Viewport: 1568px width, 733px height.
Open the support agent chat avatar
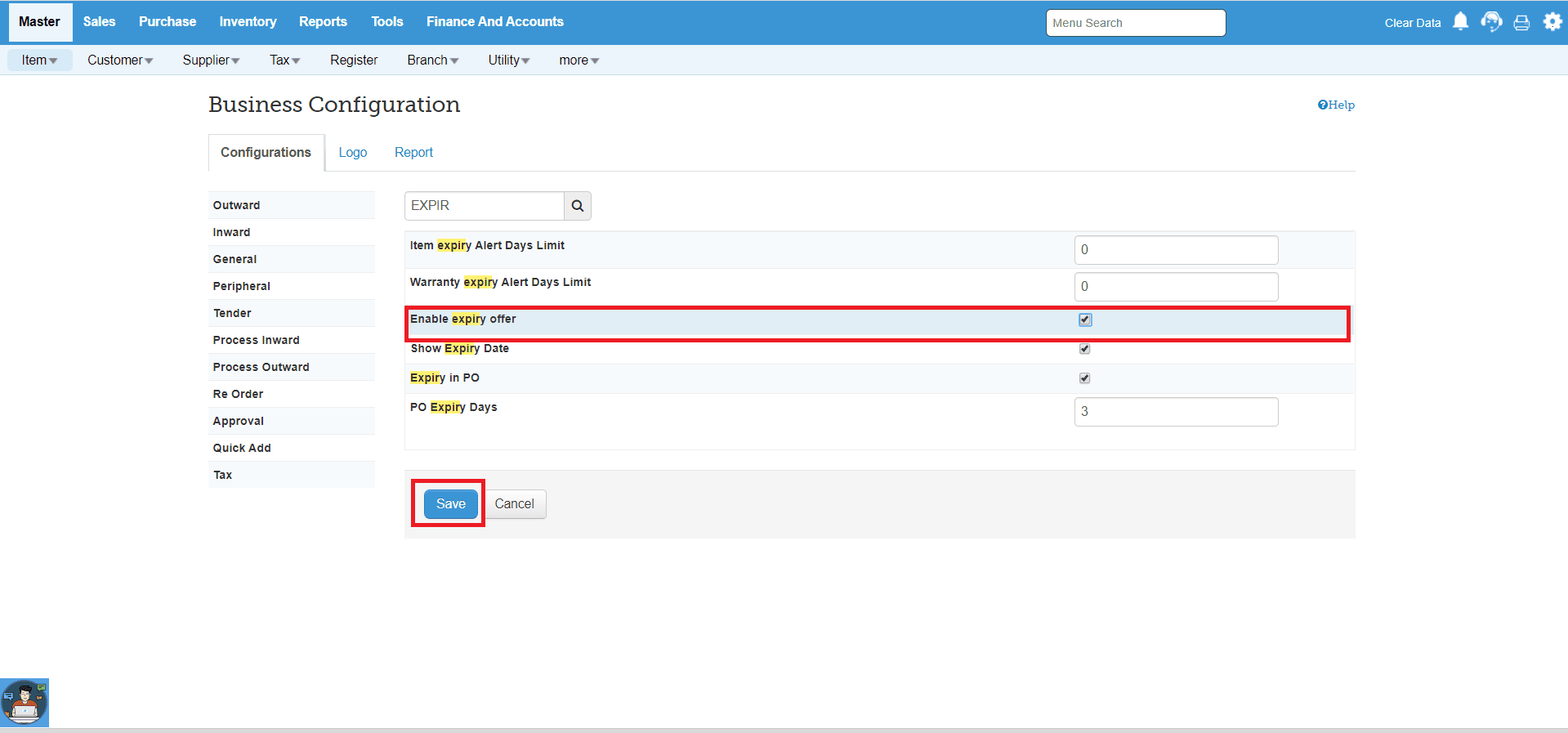tap(25, 703)
